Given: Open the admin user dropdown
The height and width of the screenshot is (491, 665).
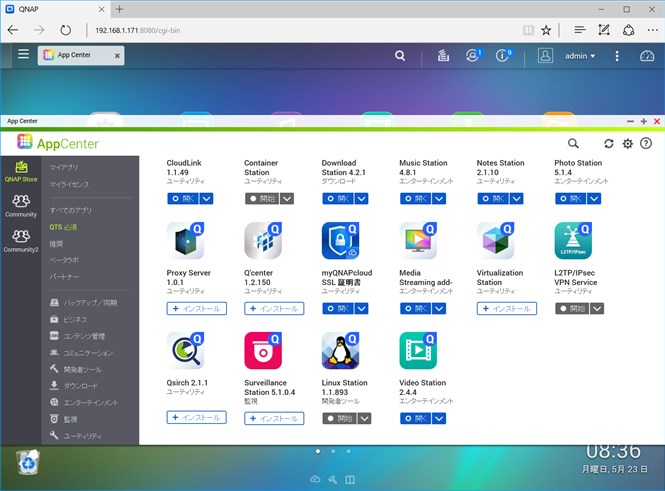Looking at the screenshot, I should (580, 56).
